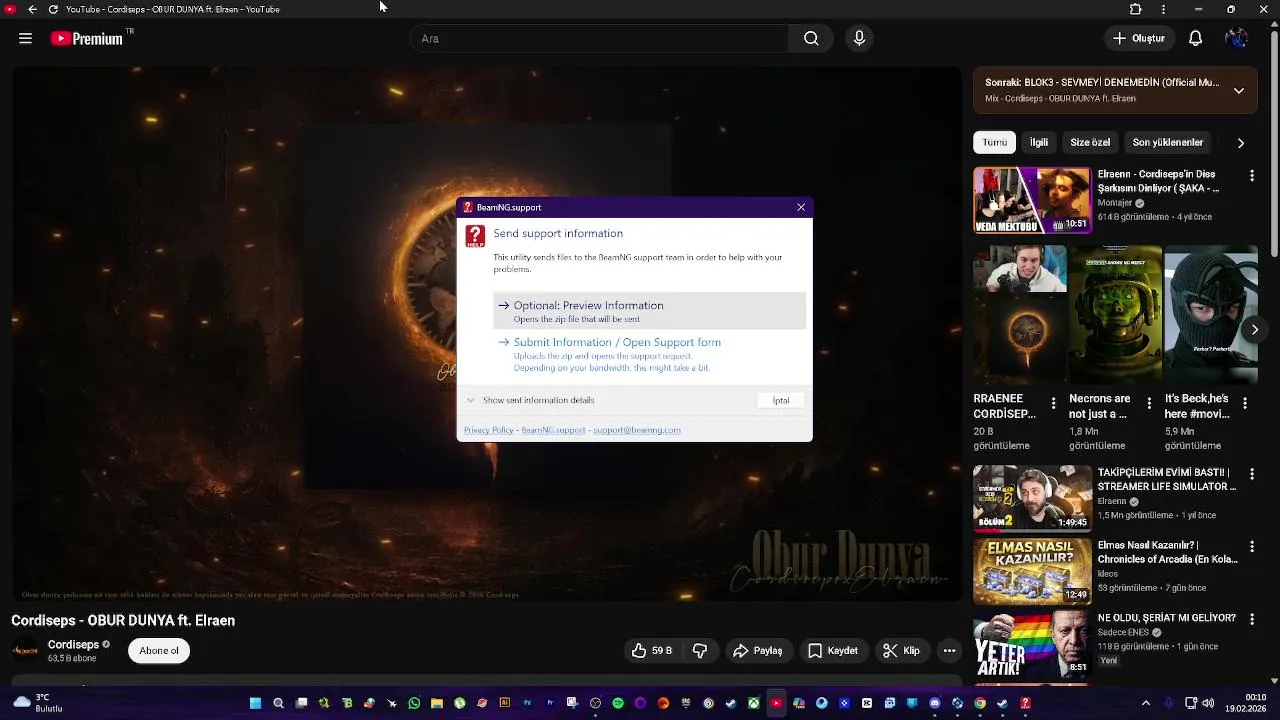
Task: Open Elmas Nasıl Kazanılır thumbnail
Action: tap(1032, 571)
